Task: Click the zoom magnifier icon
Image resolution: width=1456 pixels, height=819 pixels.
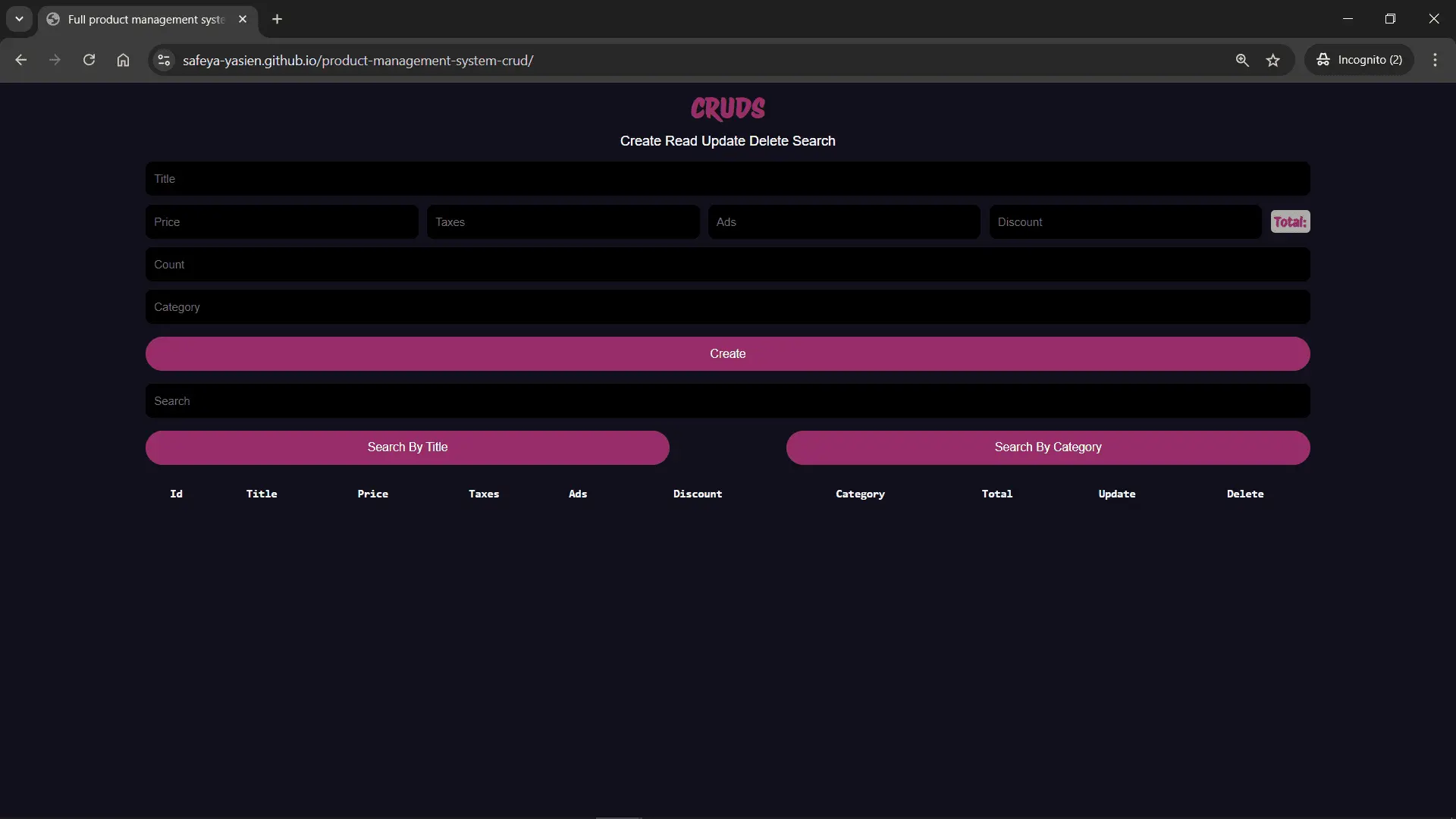Action: (x=1242, y=60)
